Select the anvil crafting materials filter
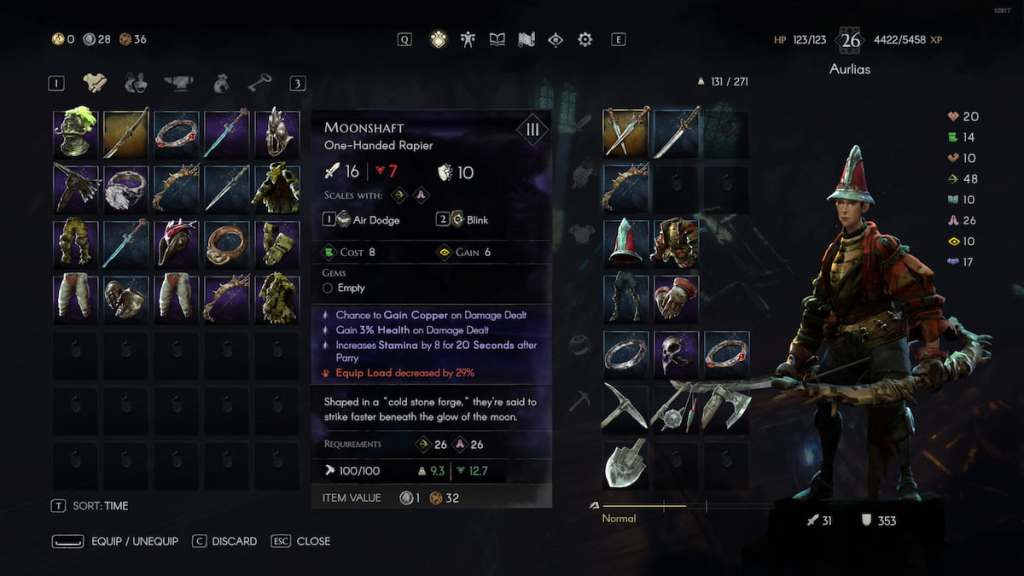Image resolution: width=1024 pixels, height=576 pixels. 178,83
